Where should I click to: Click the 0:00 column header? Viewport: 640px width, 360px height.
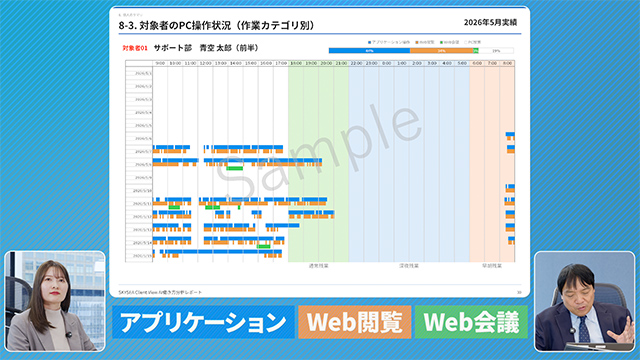[x=387, y=63]
